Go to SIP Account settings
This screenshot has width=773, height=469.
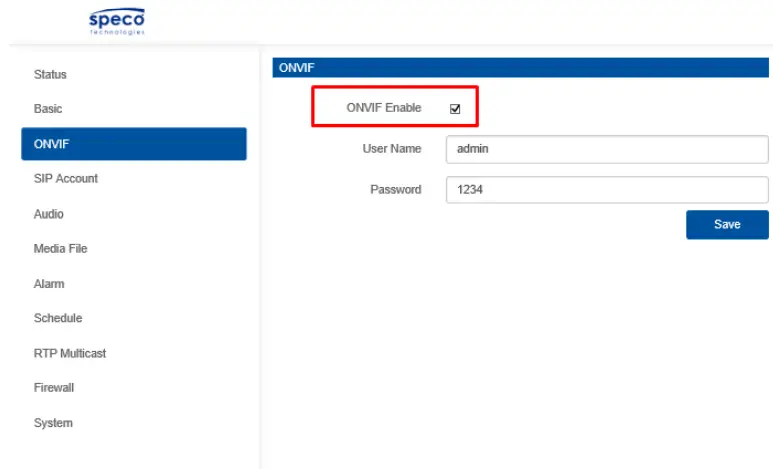[x=66, y=179]
